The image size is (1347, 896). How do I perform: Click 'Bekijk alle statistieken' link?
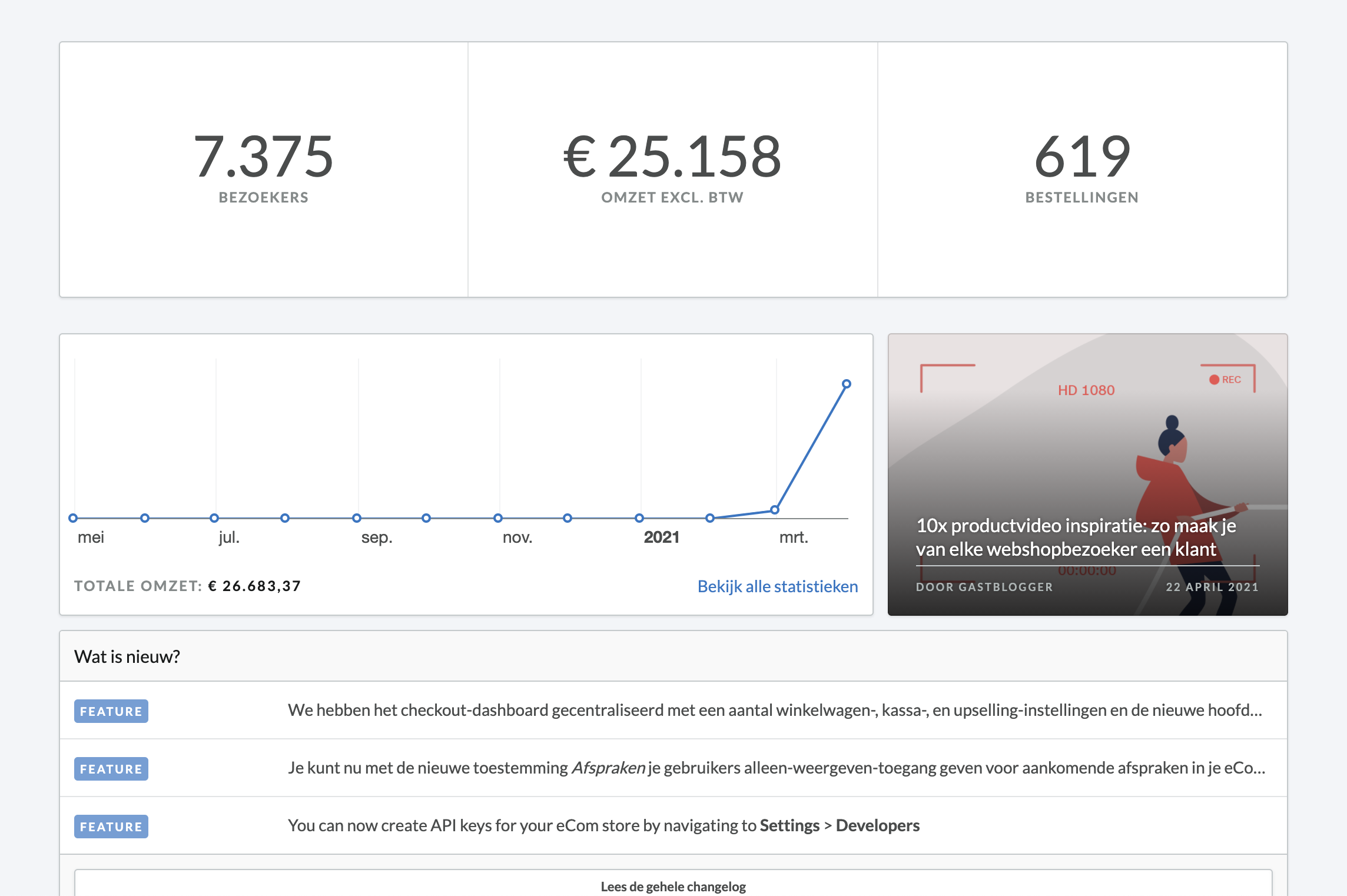click(x=778, y=586)
